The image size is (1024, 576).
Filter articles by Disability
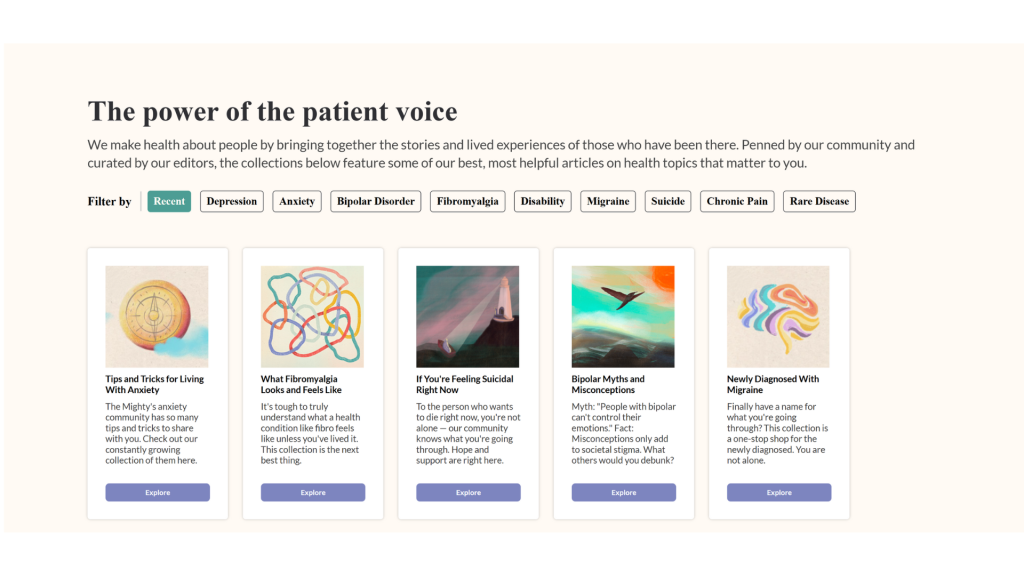[542, 201]
